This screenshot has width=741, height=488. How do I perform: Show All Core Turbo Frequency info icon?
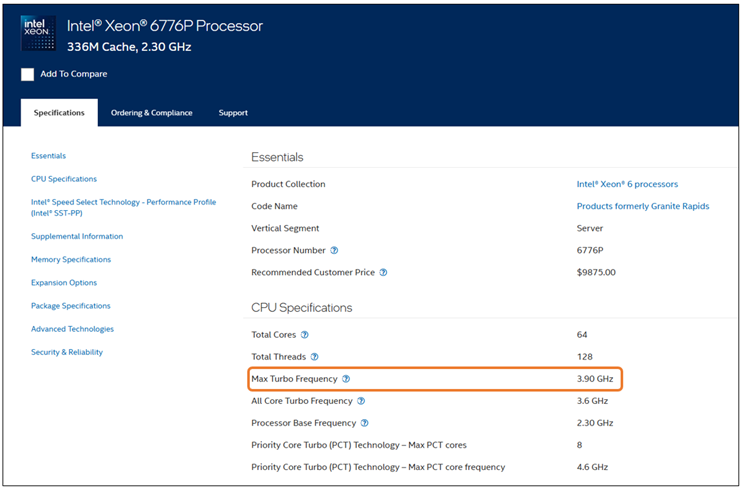(x=361, y=401)
